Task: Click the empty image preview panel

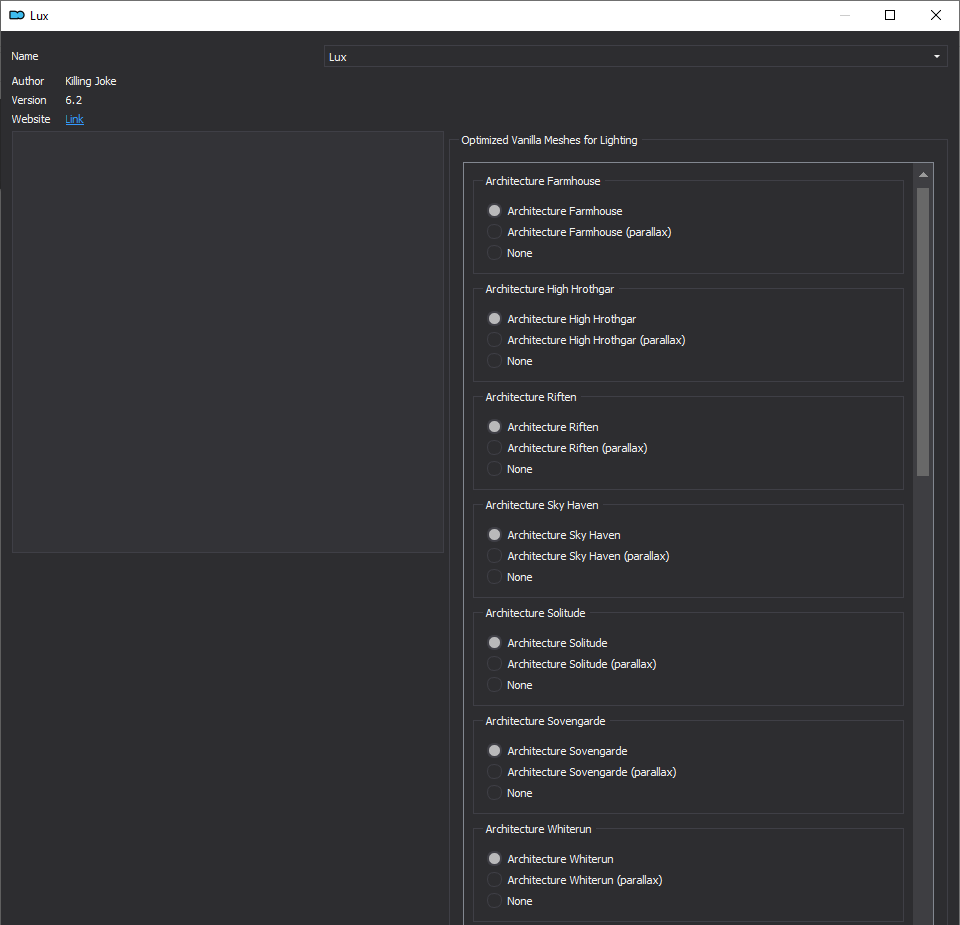Action: point(228,342)
